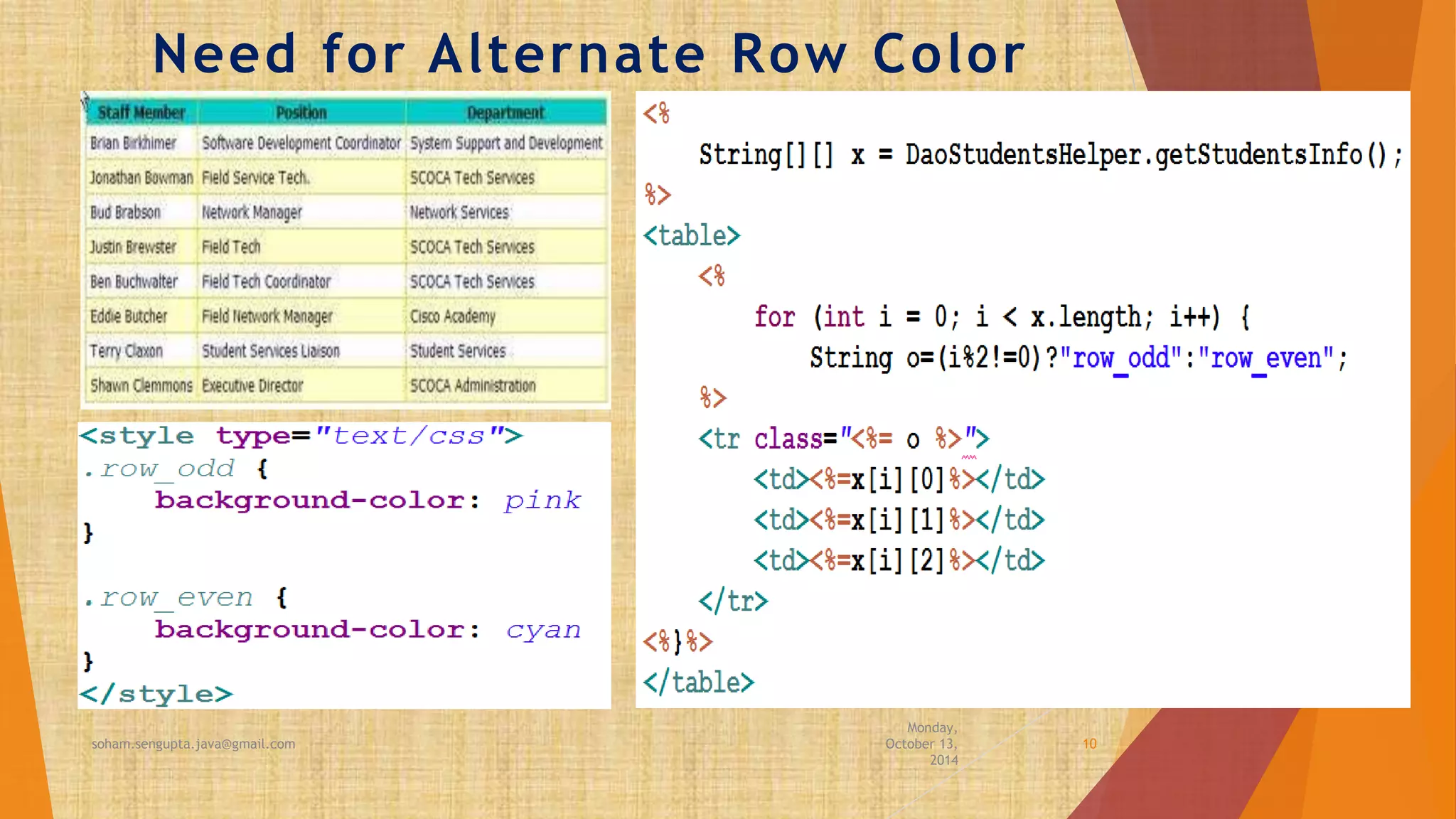Select the 'Field Network Manager' cell

pyautogui.click(x=301, y=316)
